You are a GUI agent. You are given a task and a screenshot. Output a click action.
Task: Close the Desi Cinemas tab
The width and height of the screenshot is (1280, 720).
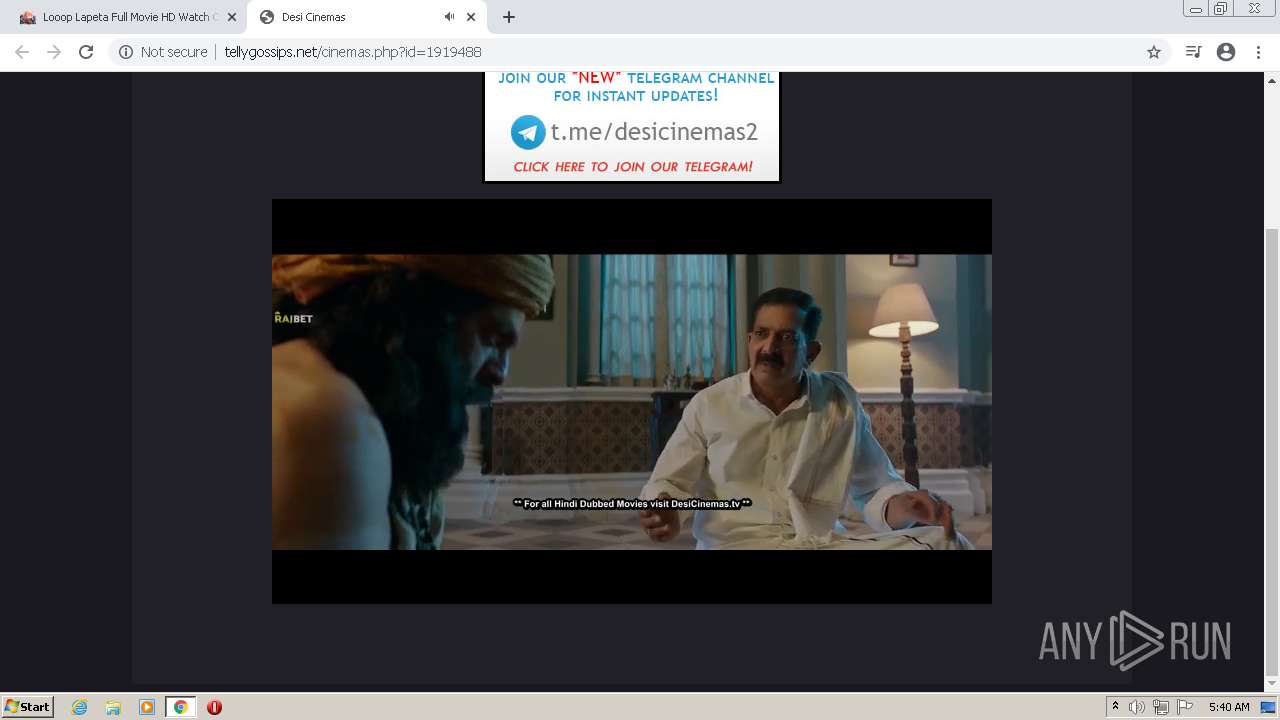click(x=471, y=17)
